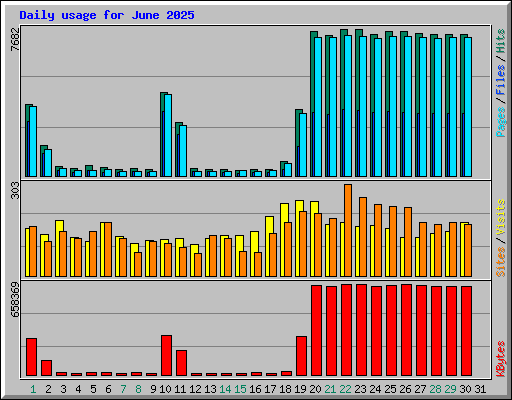Select day label '18' on the axis
The image size is (512, 400).
click(x=285, y=389)
